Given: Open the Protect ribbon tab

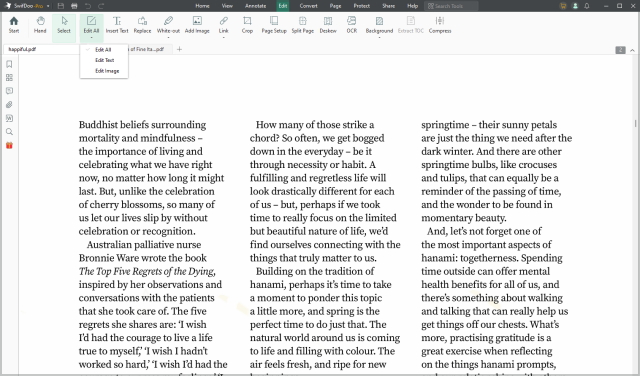Looking at the screenshot, I should (362, 6).
